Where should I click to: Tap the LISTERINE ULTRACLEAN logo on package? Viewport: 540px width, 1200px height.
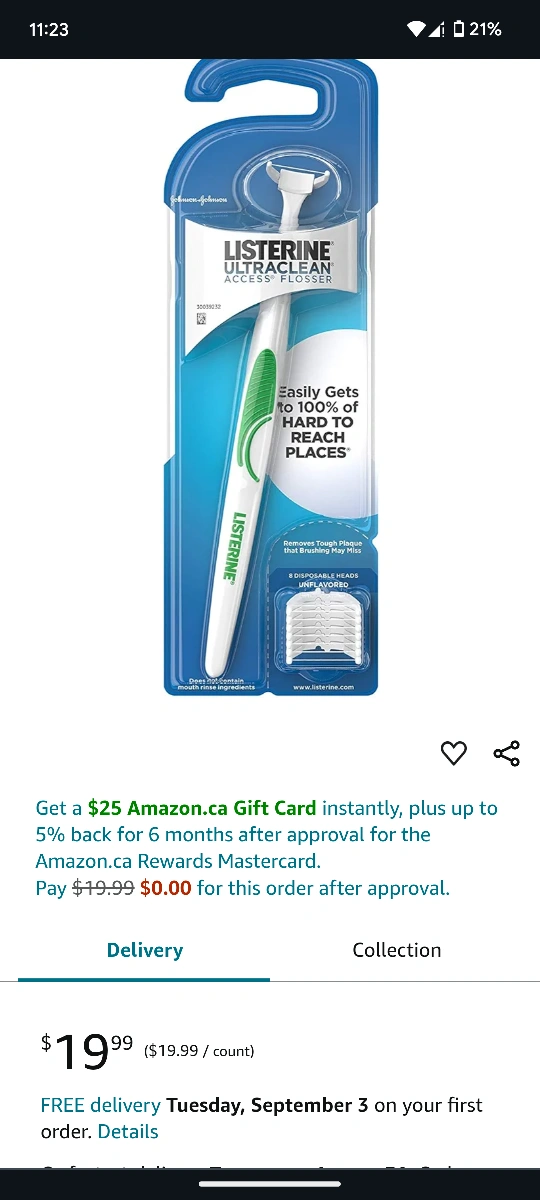tap(277, 263)
